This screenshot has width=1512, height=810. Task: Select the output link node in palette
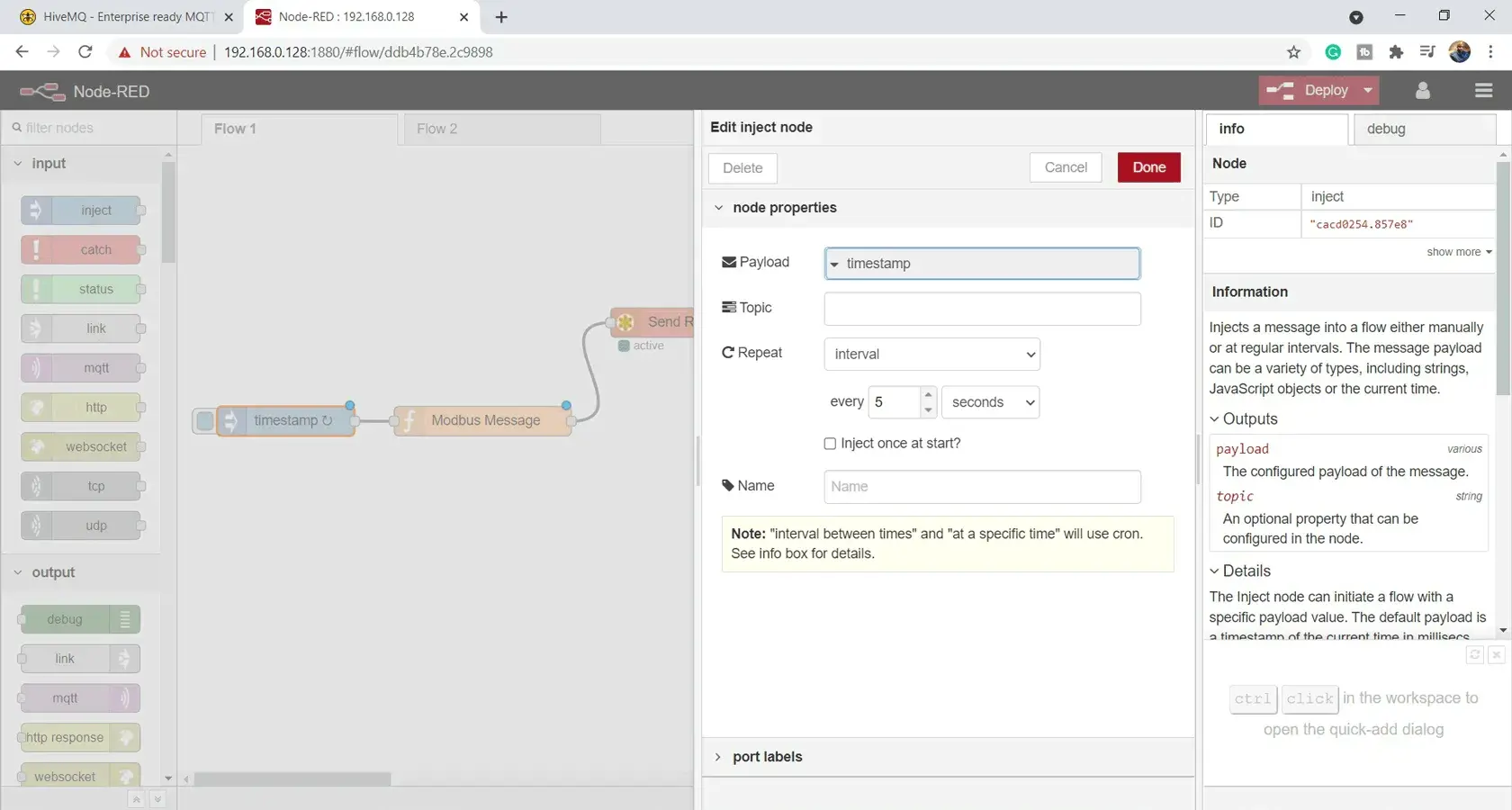point(79,659)
